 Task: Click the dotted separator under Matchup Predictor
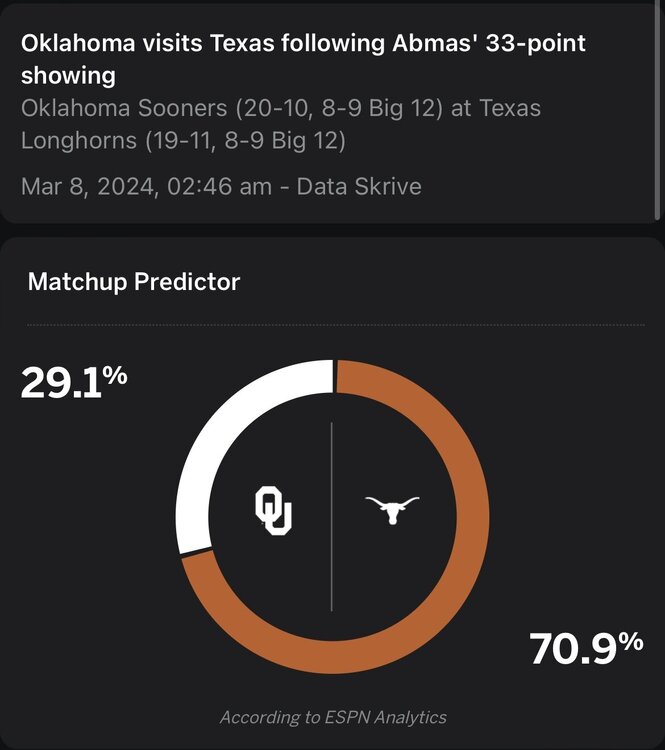tap(335, 325)
